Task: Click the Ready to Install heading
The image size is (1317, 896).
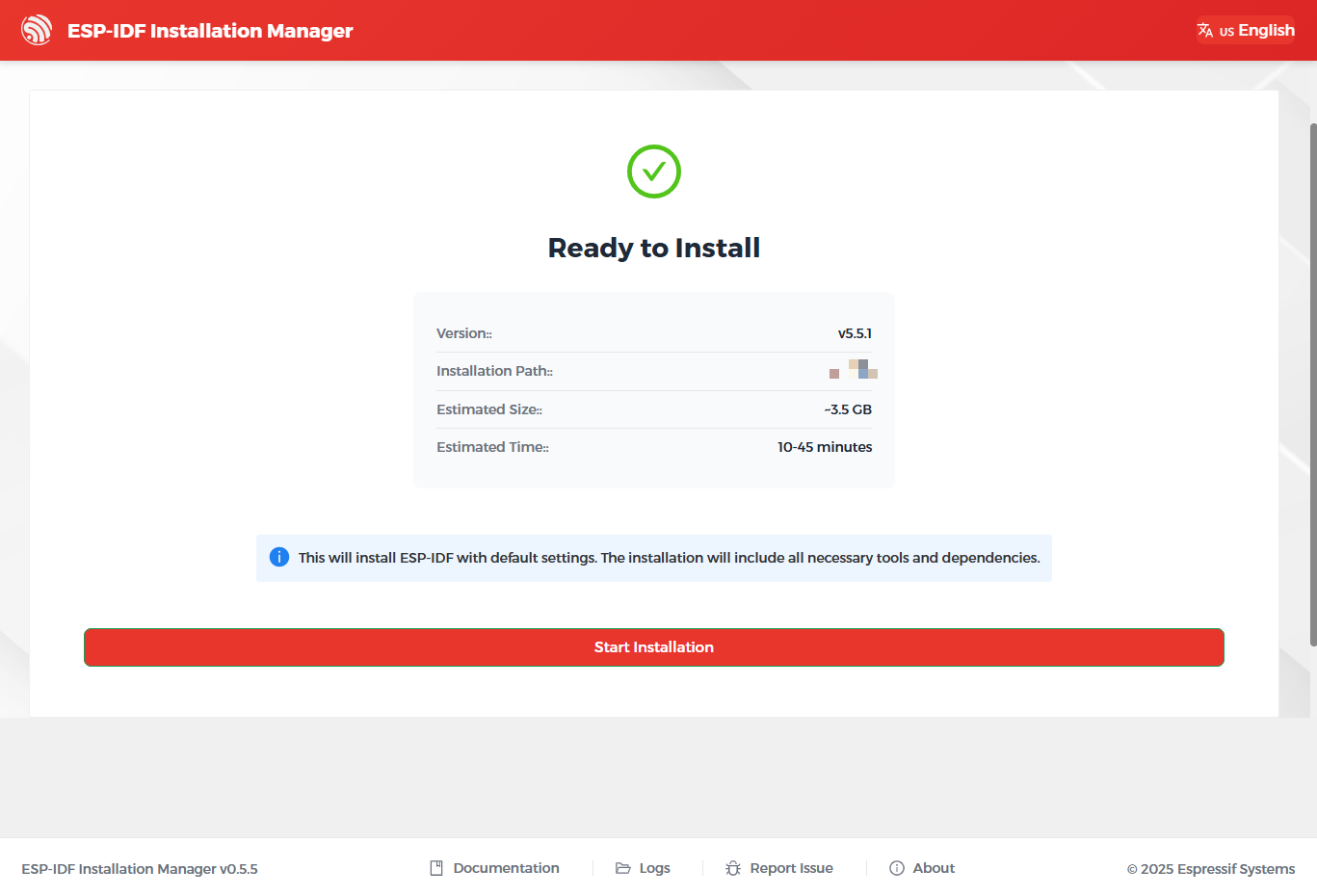Action: point(653,247)
